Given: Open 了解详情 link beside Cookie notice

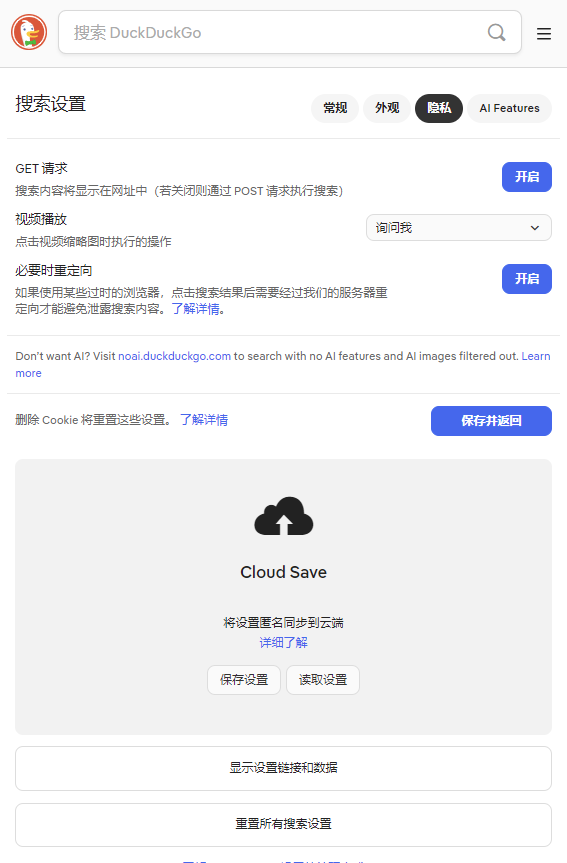Looking at the screenshot, I should coord(204,420).
